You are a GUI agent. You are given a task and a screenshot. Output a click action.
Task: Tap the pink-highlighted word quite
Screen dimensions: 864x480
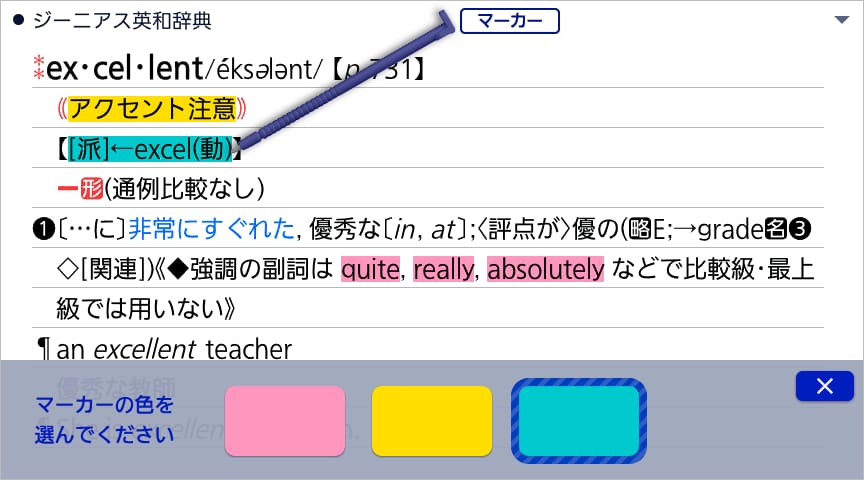[x=370, y=269]
